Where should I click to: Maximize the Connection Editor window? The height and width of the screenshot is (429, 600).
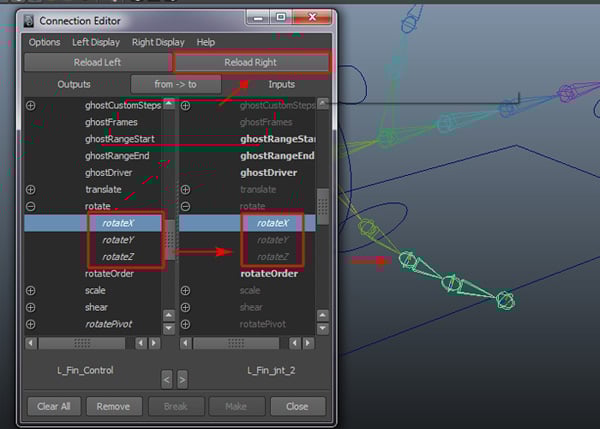(x=281, y=18)
